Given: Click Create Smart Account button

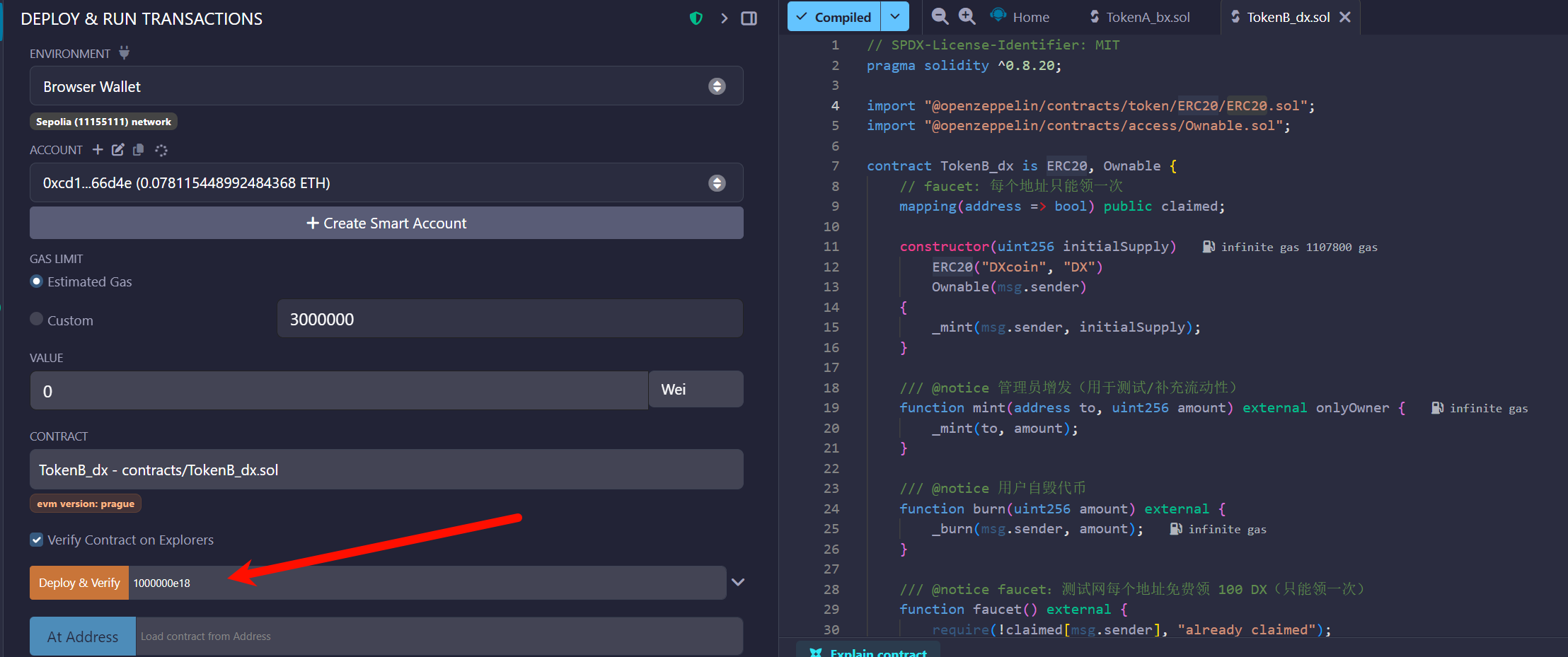Looking at the screenshot, I should point(386,223).
